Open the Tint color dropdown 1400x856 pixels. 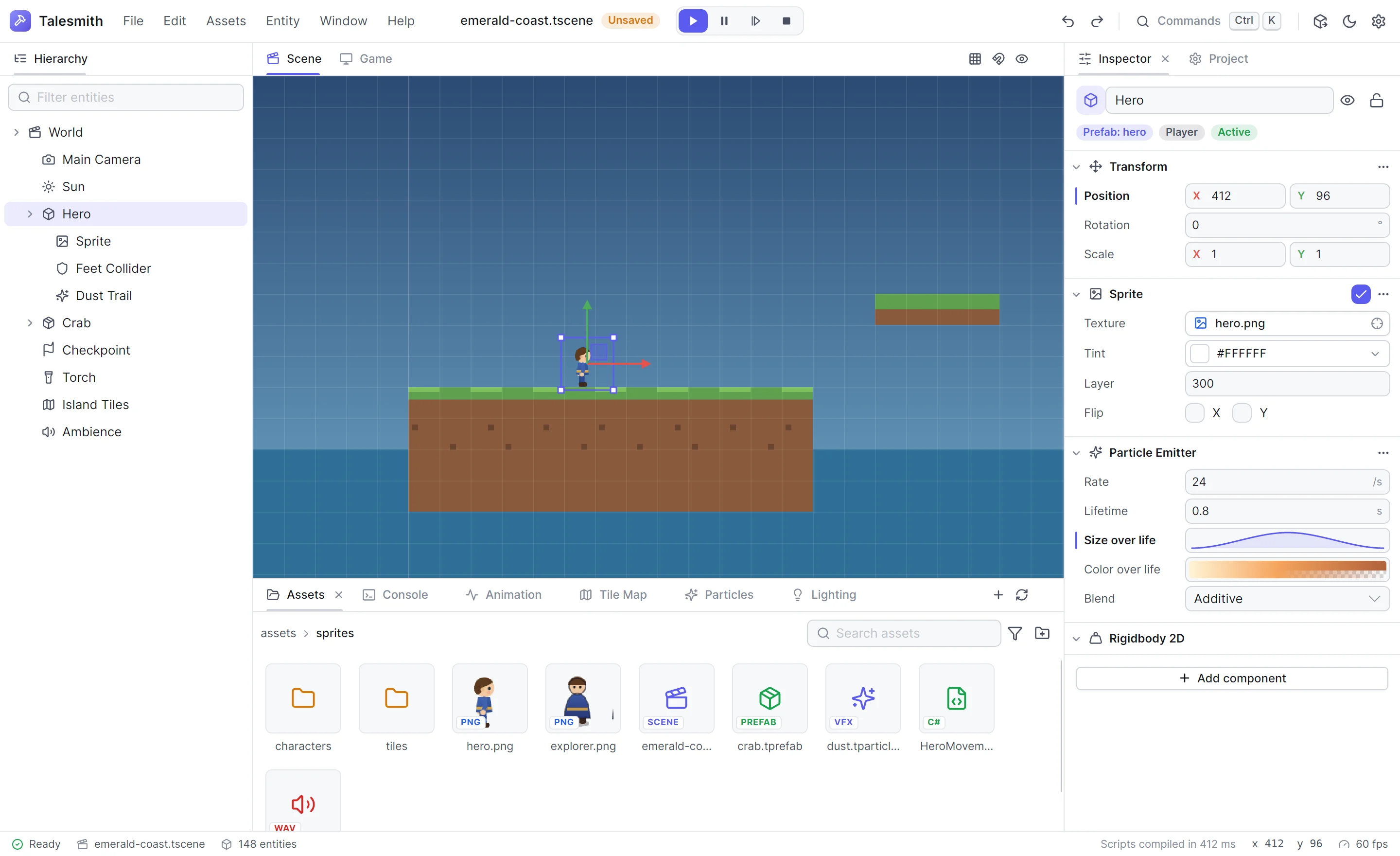[1287, 354]
